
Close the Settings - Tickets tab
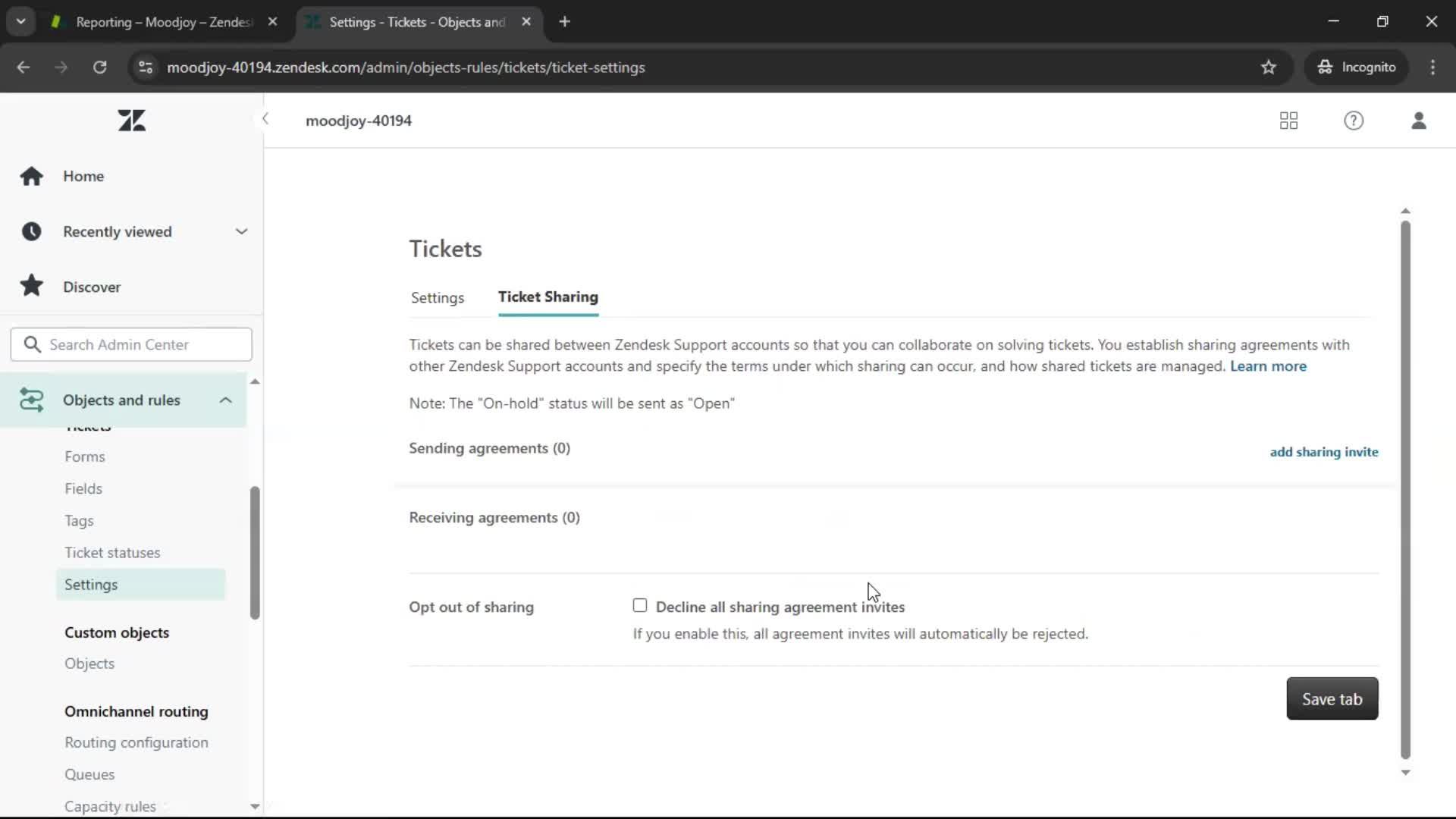(526, 22)
